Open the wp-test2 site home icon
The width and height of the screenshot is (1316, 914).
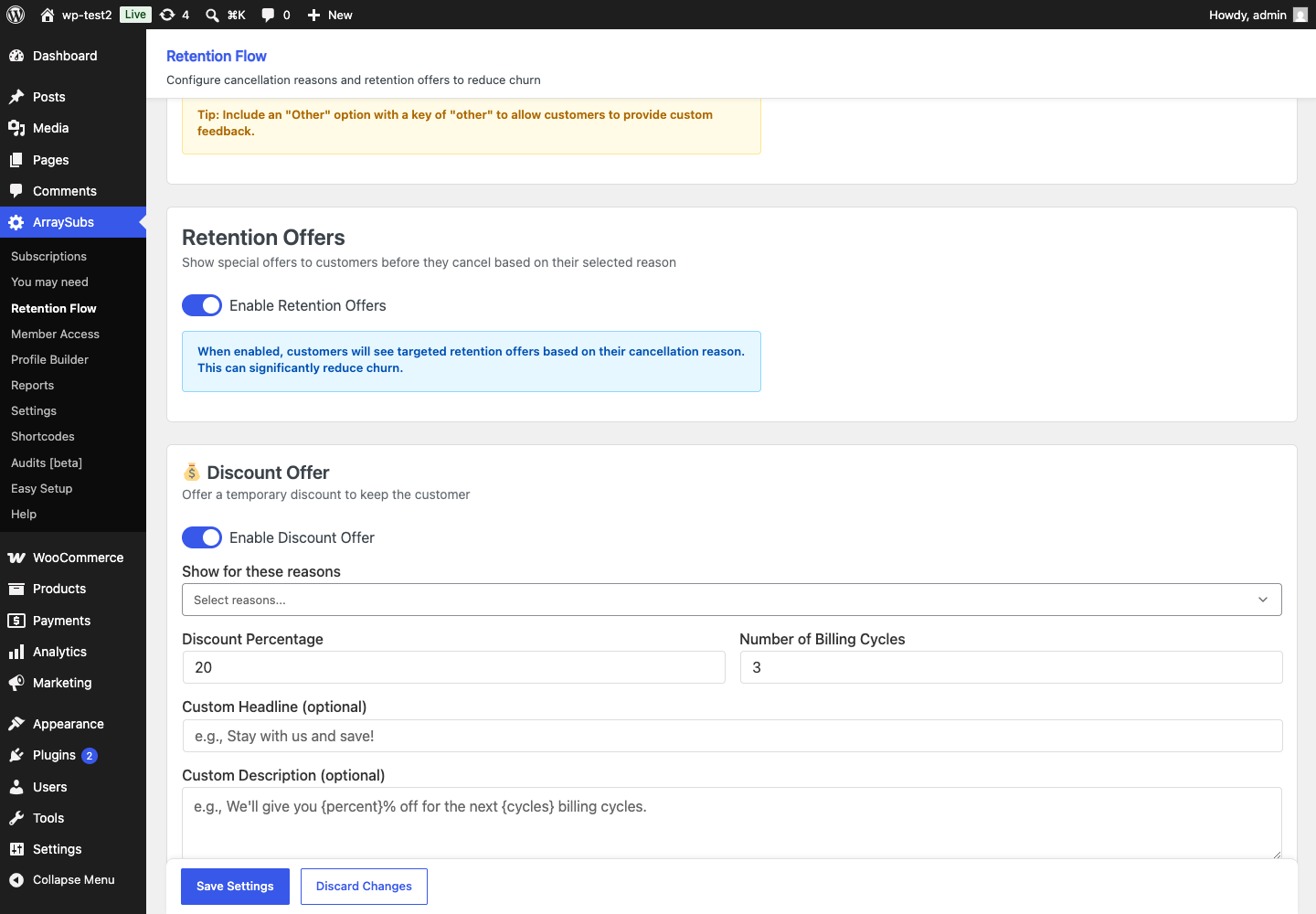pyautogui.click(x=48, y=15)
